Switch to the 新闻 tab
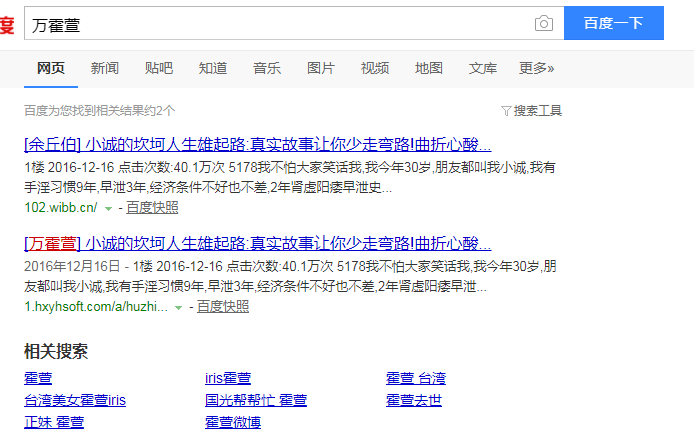The image size is (694, 446). [x=105, y=68]
